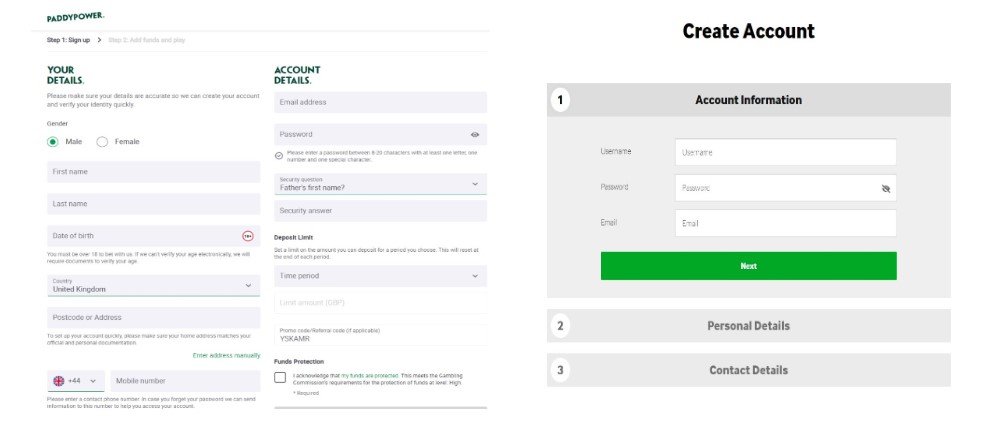Screen dimensions: 989x441
Task: Select the Female radio button
Action: pos(102,142)
